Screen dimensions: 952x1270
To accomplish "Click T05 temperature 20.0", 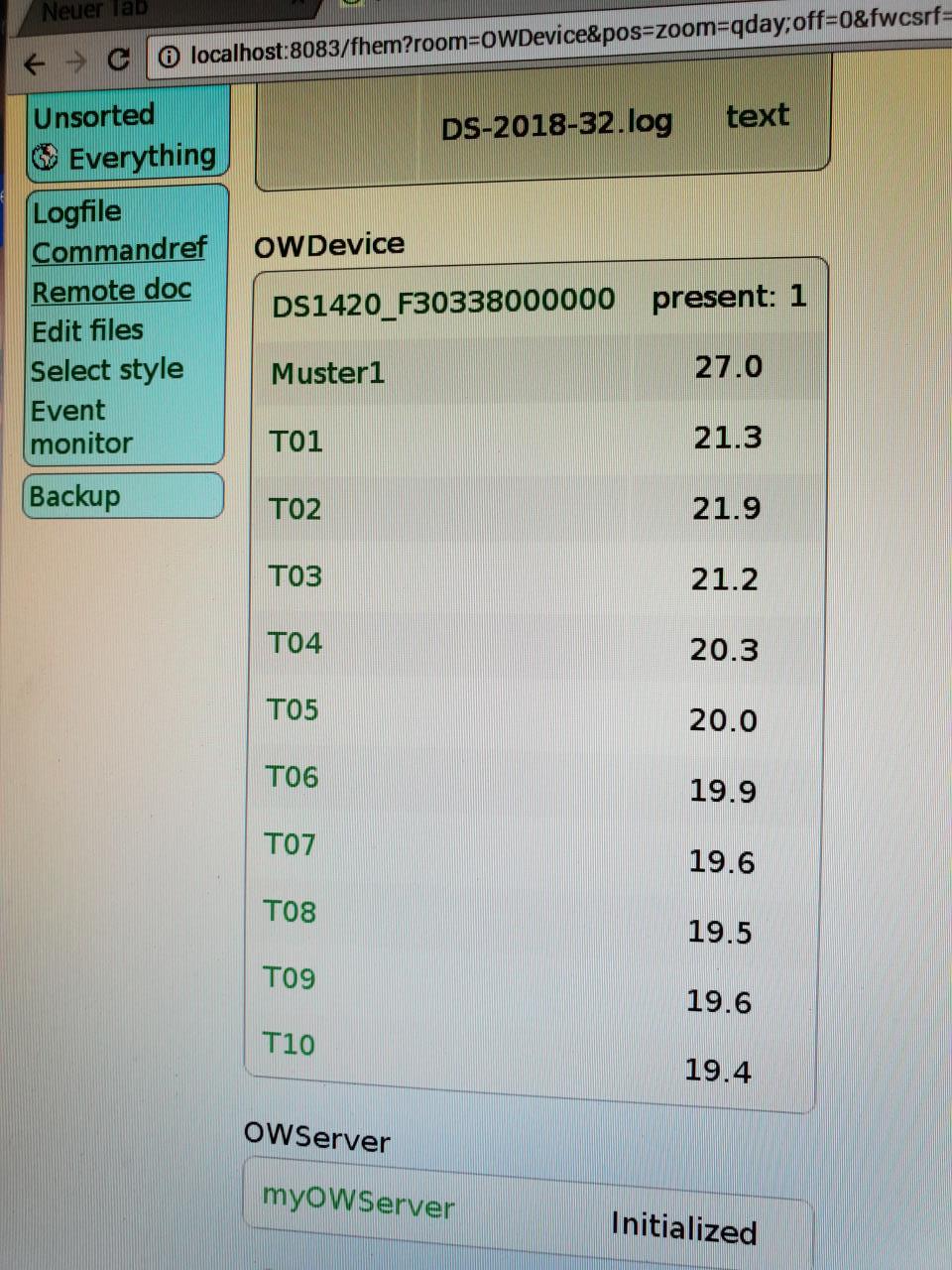I will [x=723, y=720].
